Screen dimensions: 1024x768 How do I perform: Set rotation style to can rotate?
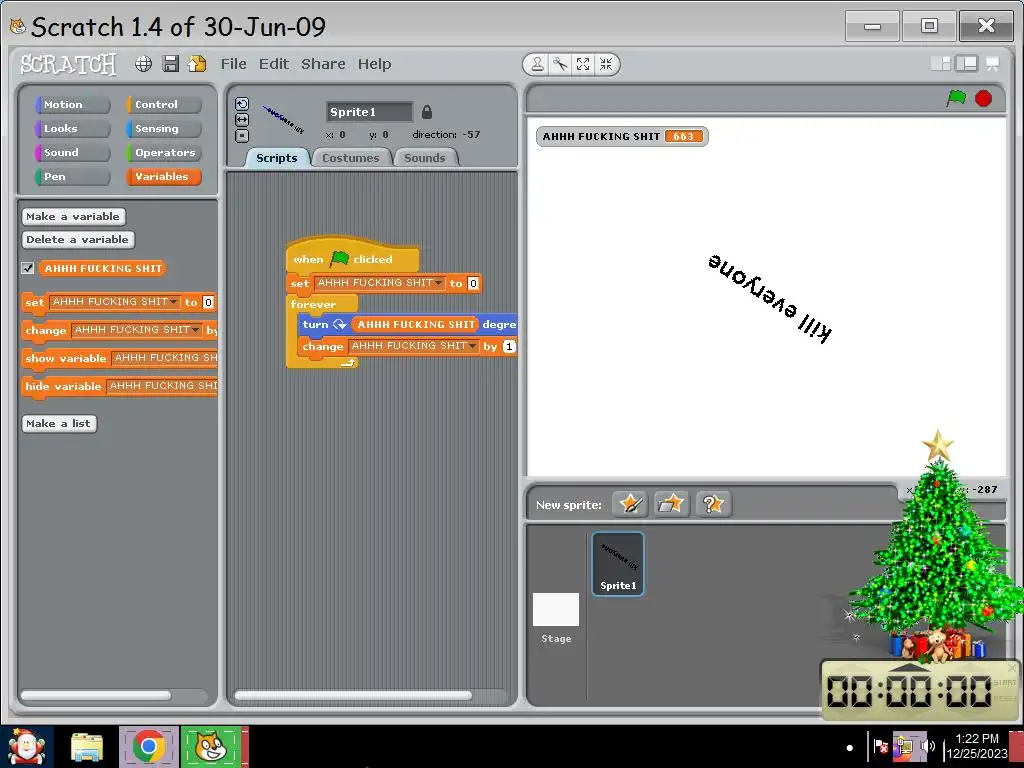pyautogui.click(x=242, y=104)
